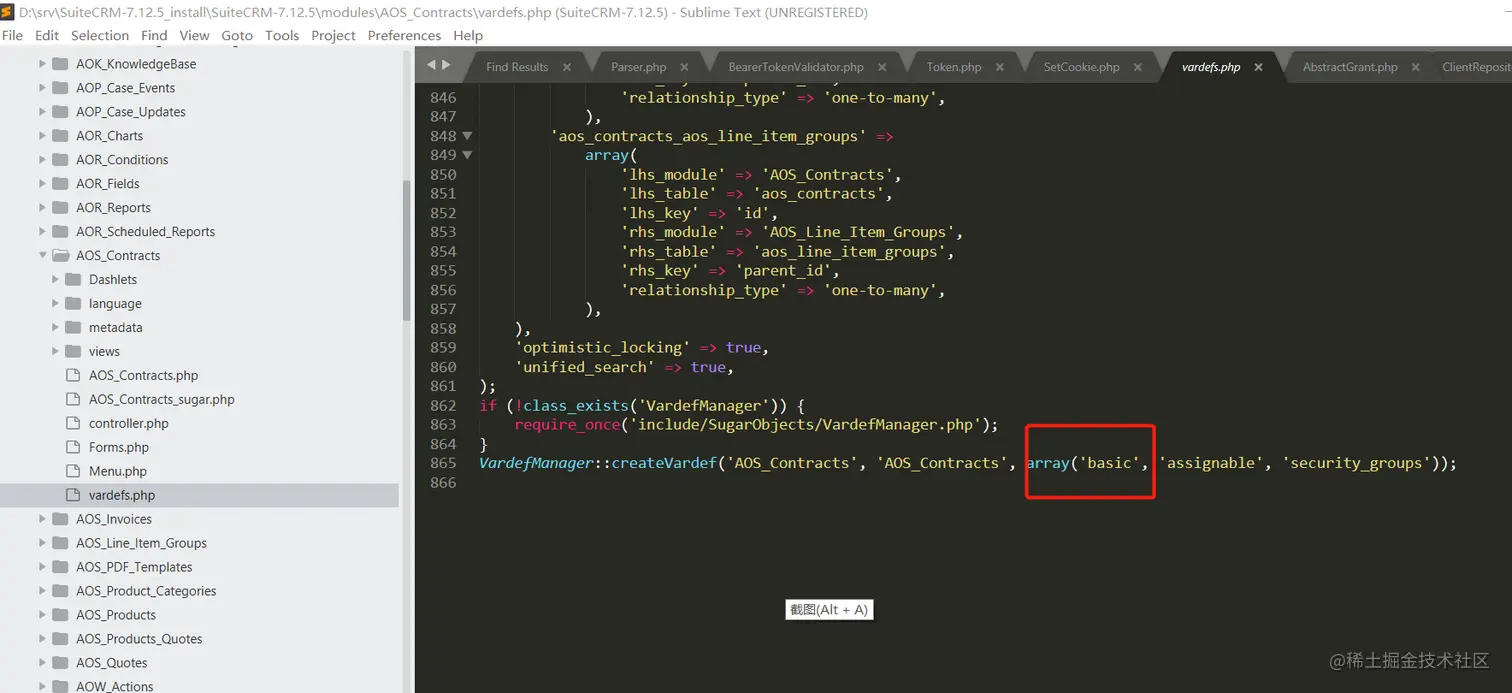This screenshot has height=693, width=1512.
Task: Select the AOR_Scheduled_Reports folder icon
Action: (60, 232)
